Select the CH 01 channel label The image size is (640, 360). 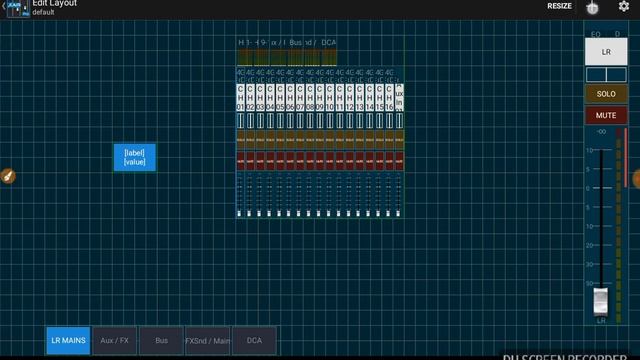click(x=240, y=98)
